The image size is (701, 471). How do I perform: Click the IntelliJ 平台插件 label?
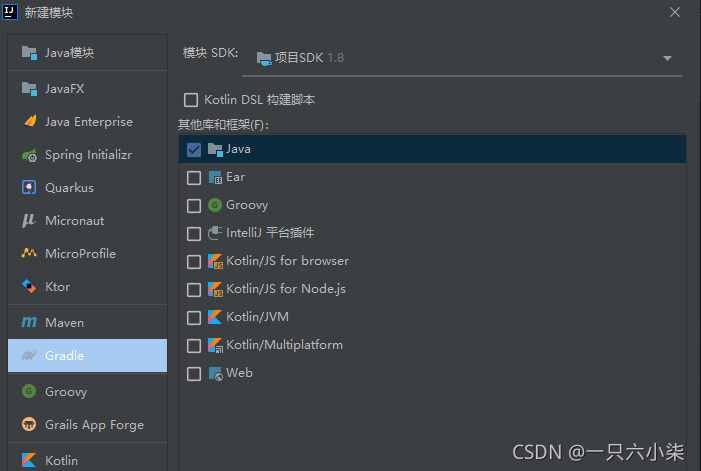coord(270,233)
